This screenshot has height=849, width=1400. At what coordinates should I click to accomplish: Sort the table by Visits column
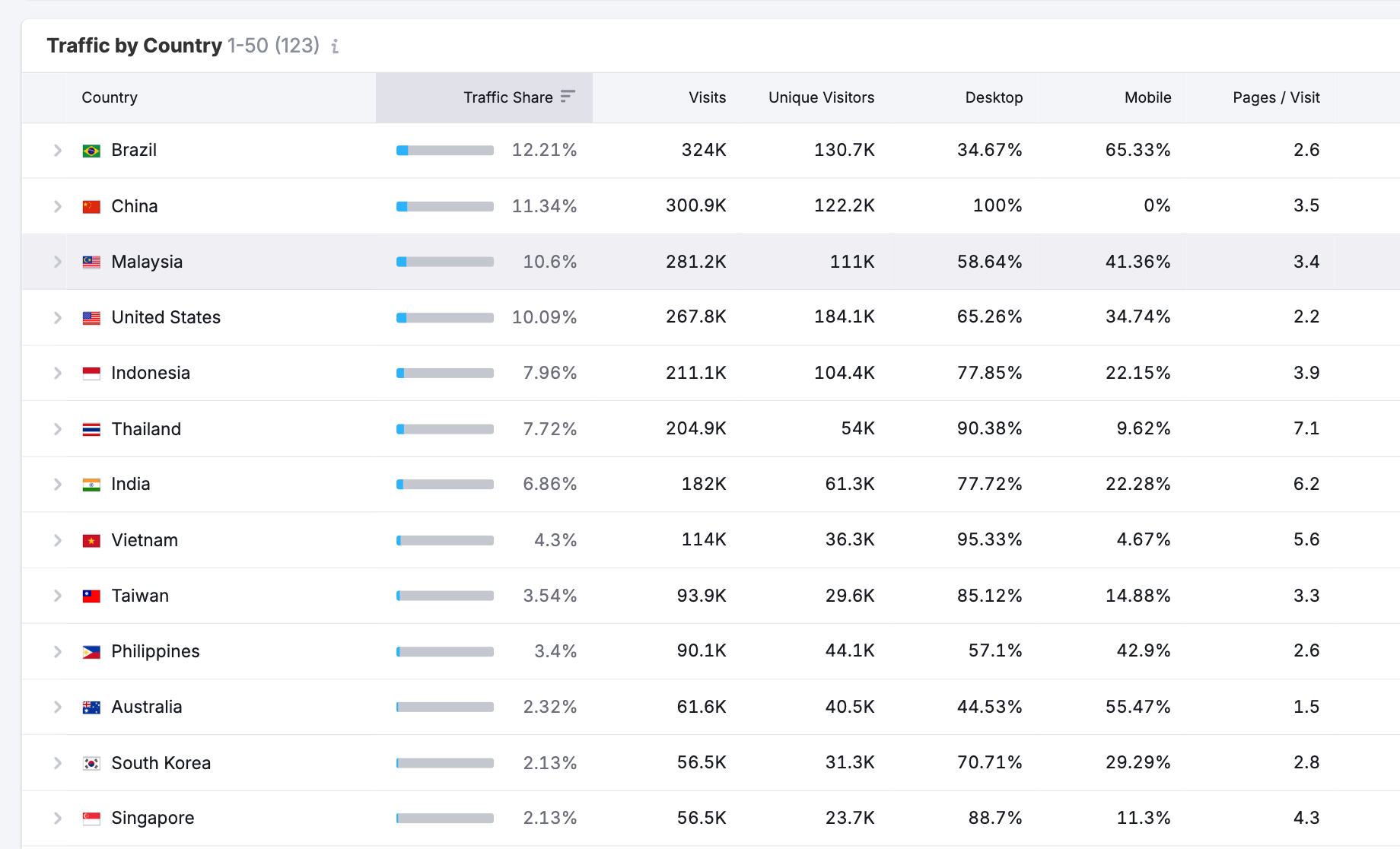(x=707, y=97)
